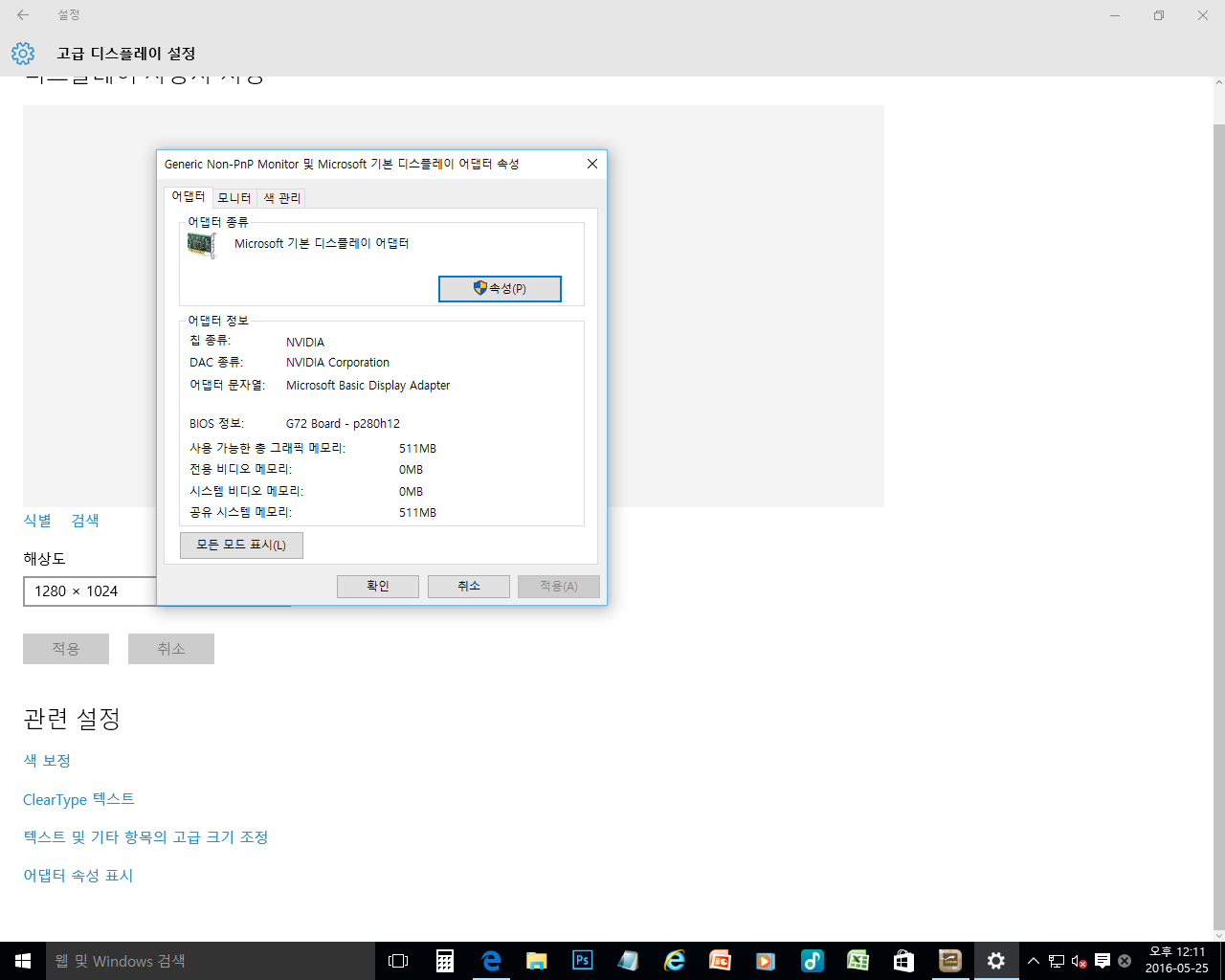
Task: Go back with the settings back arrow
Action: pyautogui.click(x=23, y=15)
